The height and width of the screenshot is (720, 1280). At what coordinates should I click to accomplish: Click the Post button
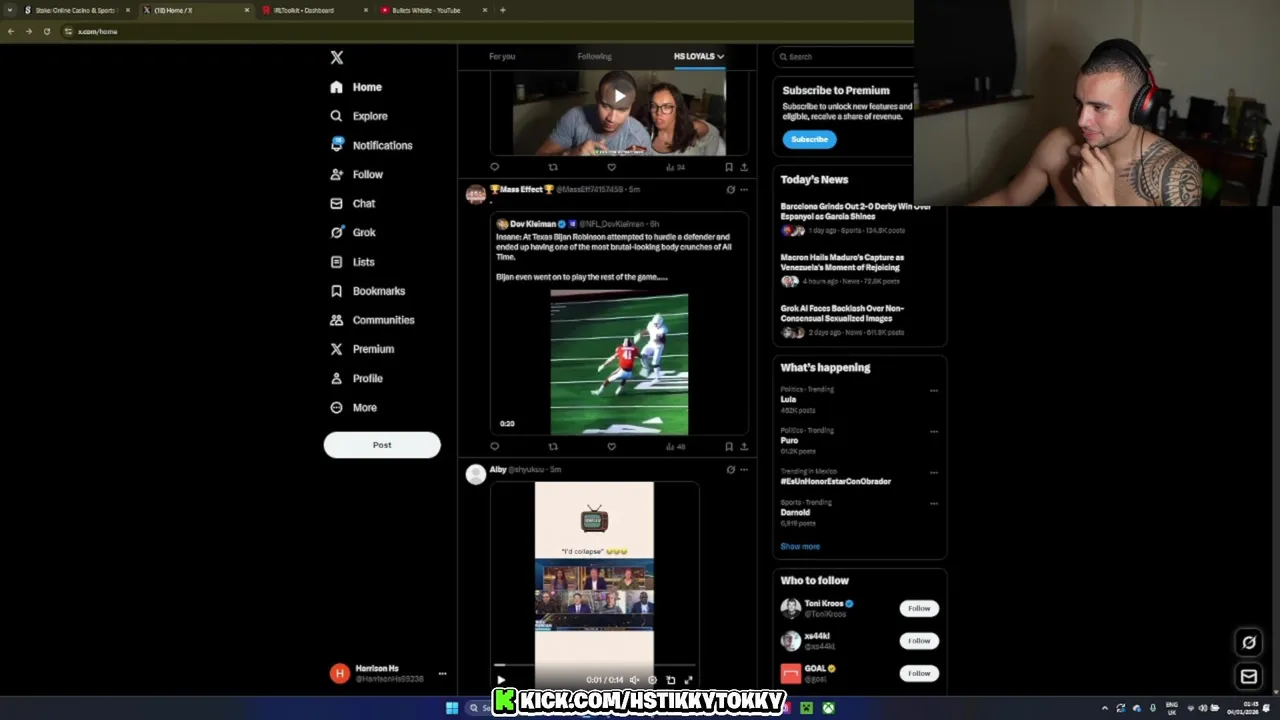coord(382,445)
